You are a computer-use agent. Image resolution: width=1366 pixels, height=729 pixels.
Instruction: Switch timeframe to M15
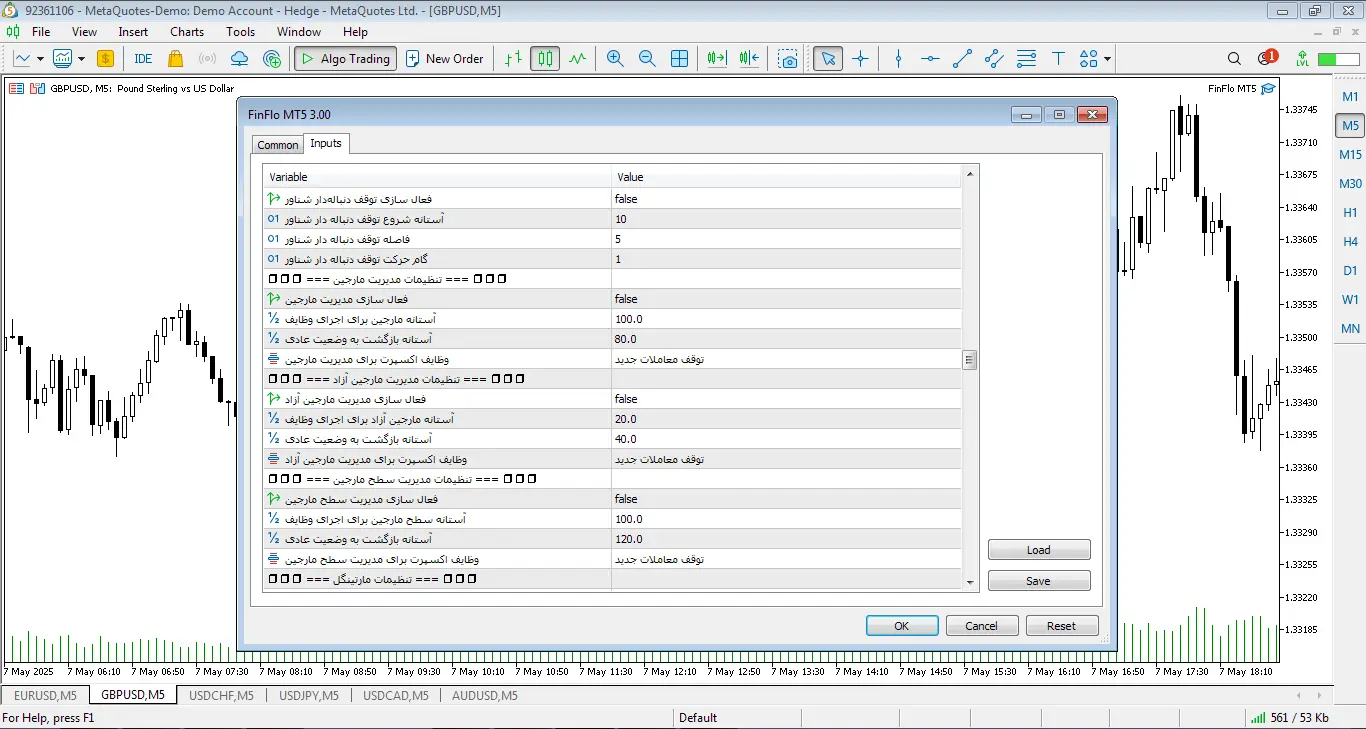tap(1350, 155)
